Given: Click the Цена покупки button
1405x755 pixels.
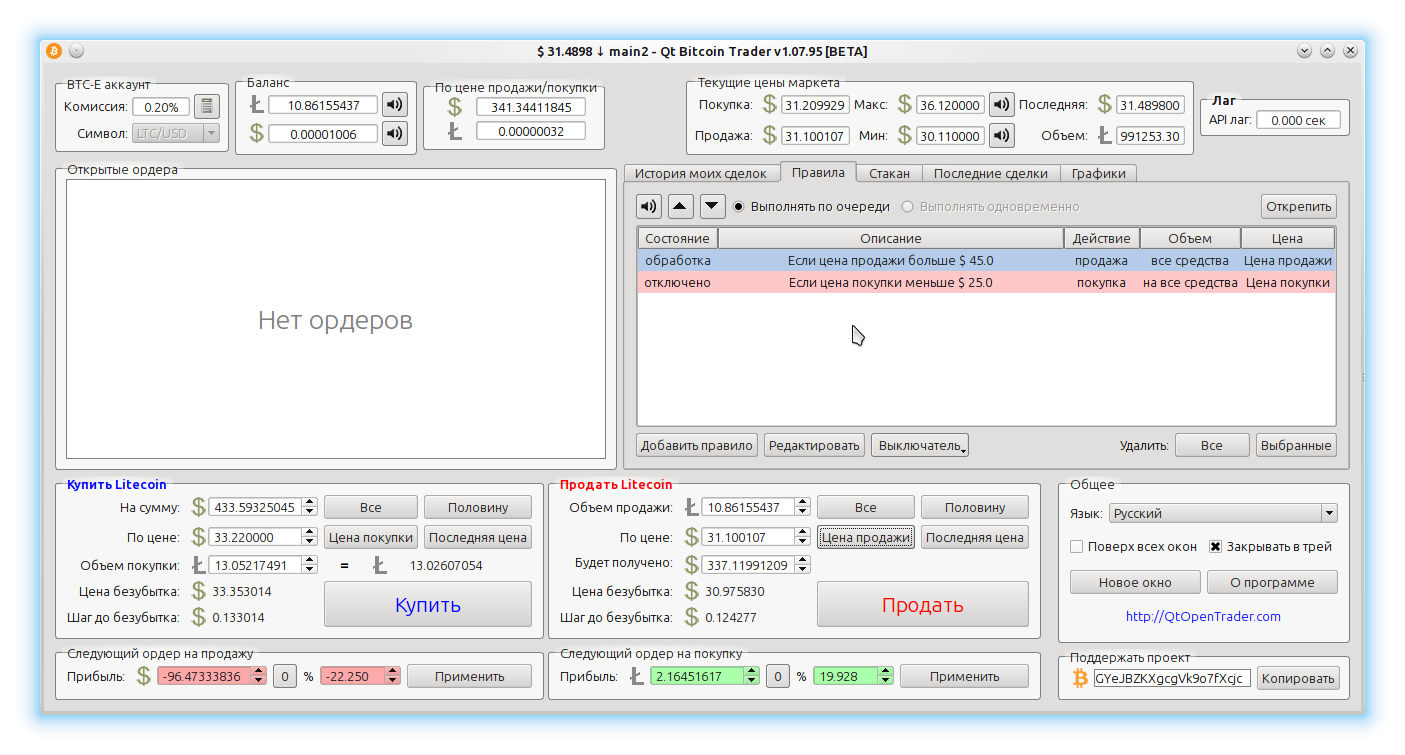Looking at the screenshot, I should [370, 537].
